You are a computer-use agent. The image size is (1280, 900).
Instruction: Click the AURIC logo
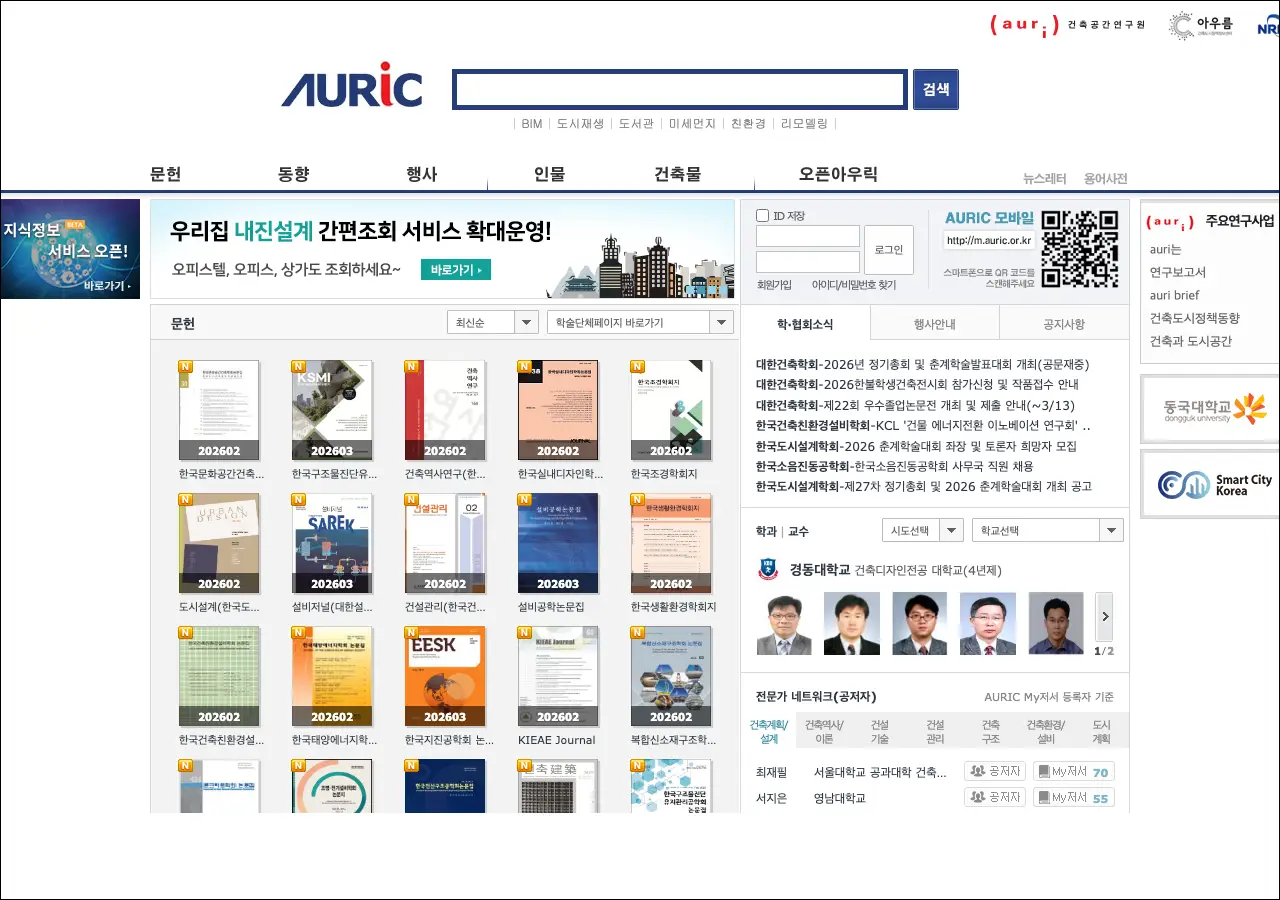click(x=352, y=88)
